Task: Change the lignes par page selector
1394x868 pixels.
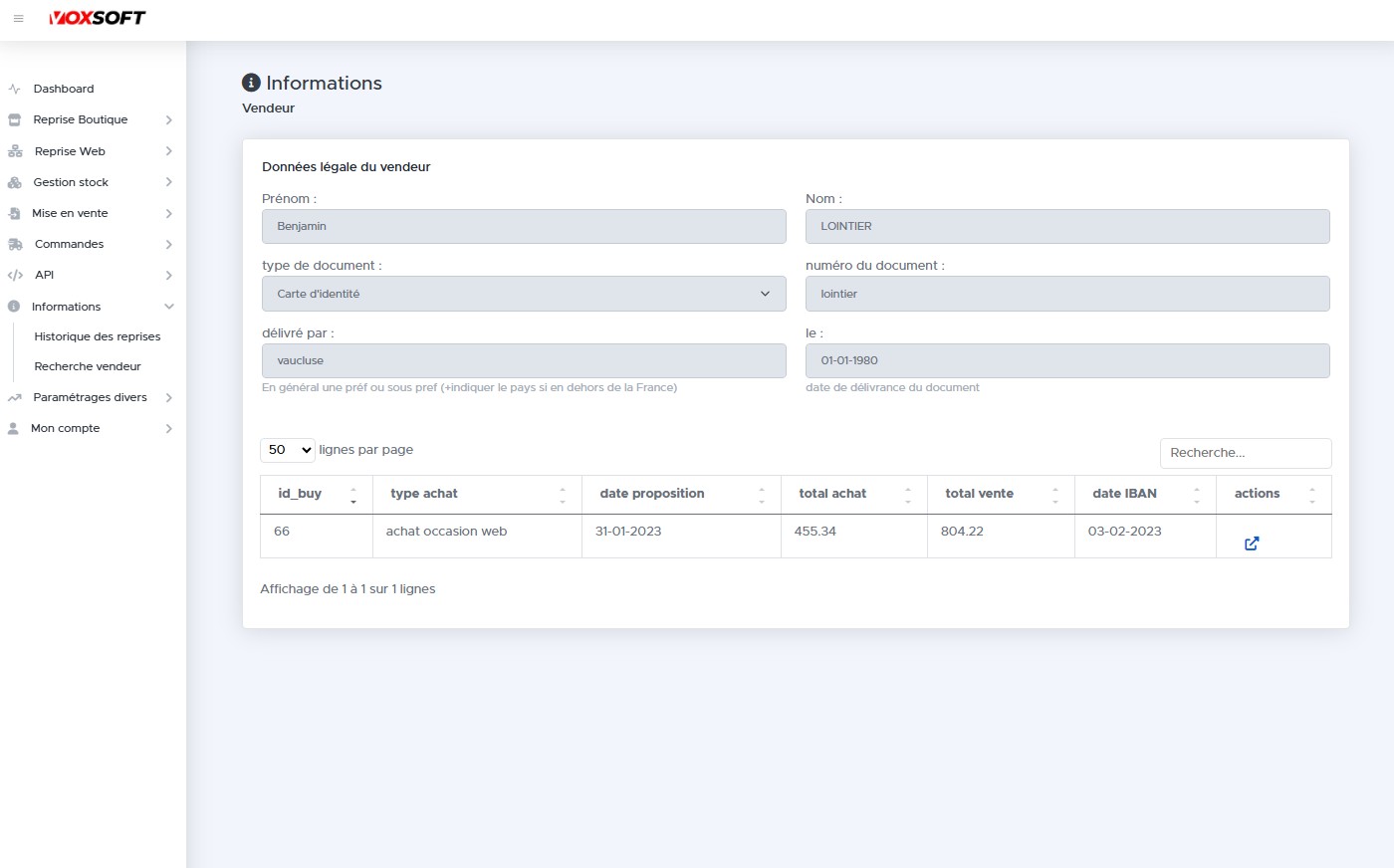Action: (288, 450)
